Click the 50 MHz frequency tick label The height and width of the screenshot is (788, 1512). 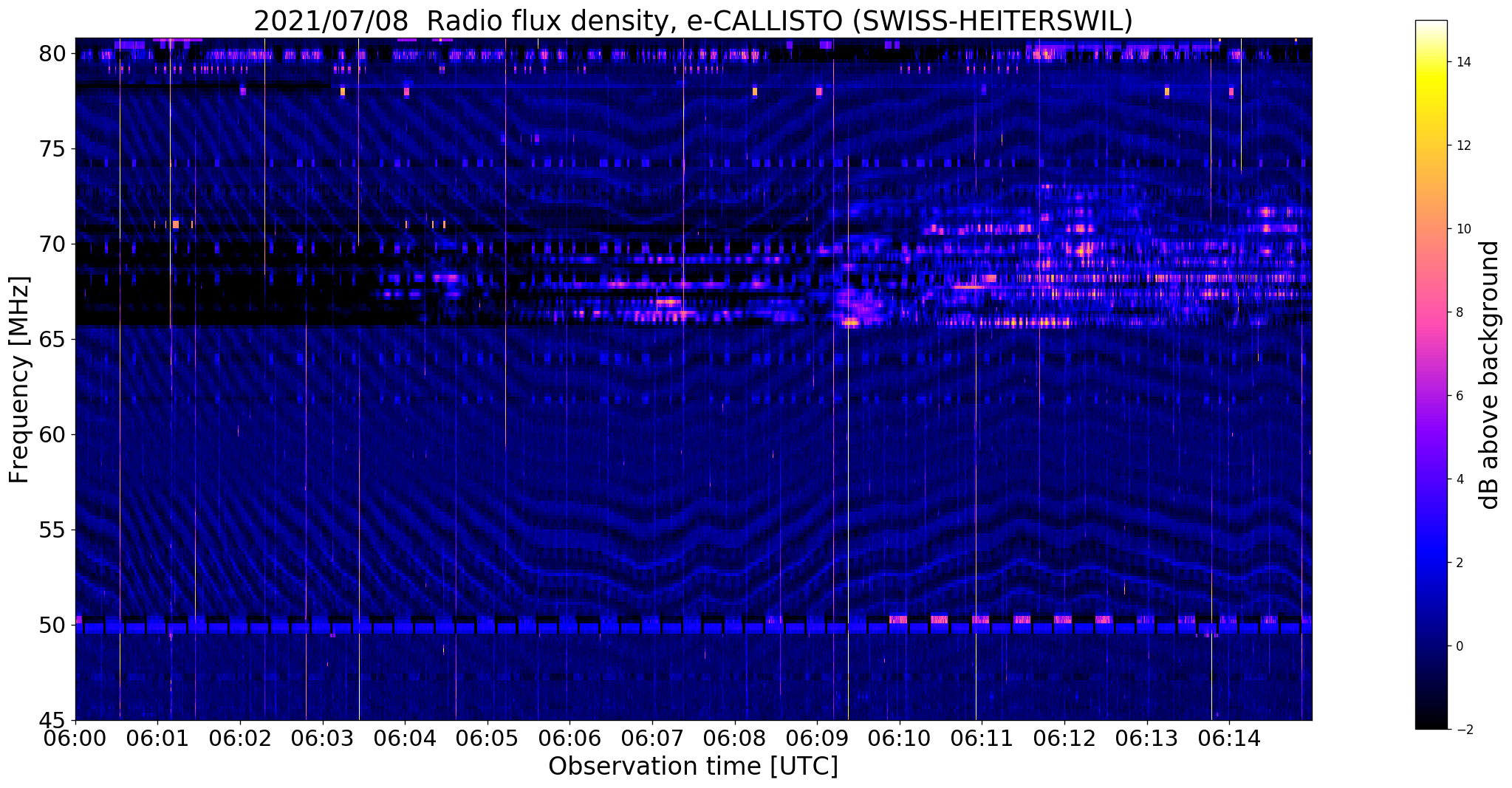pos(52,626)
